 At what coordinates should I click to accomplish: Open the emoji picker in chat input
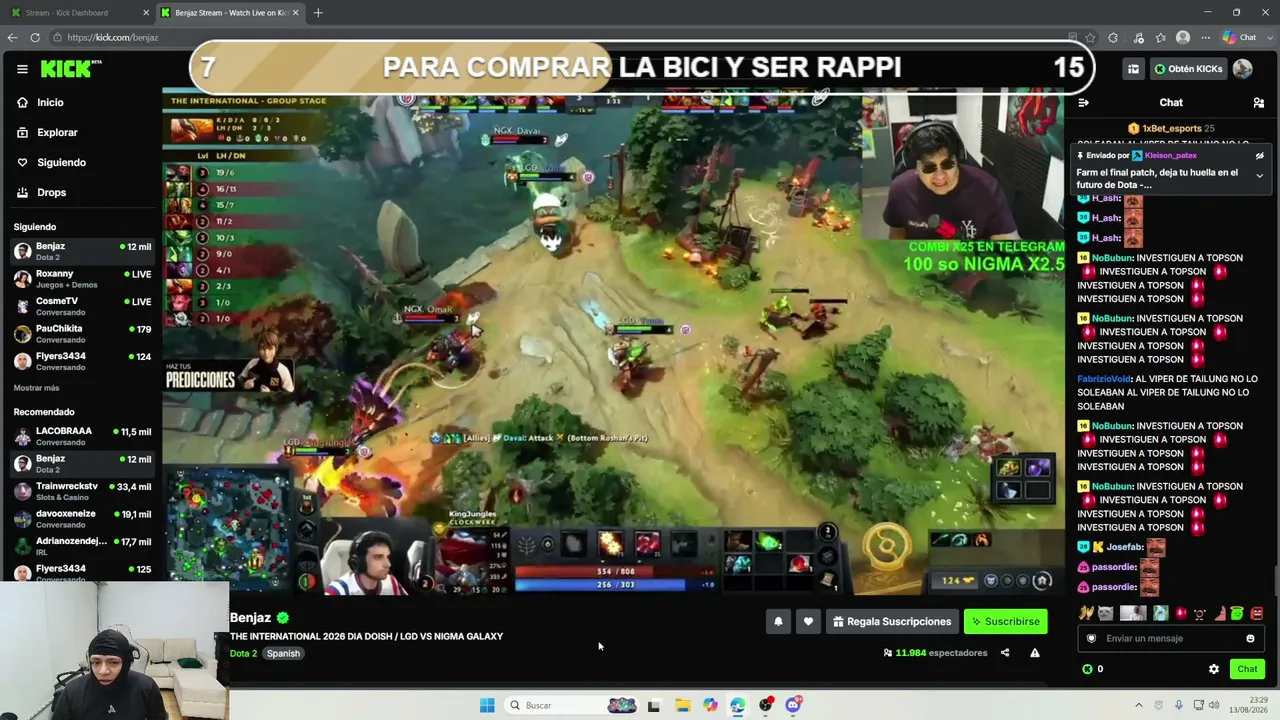[1250, 638]
